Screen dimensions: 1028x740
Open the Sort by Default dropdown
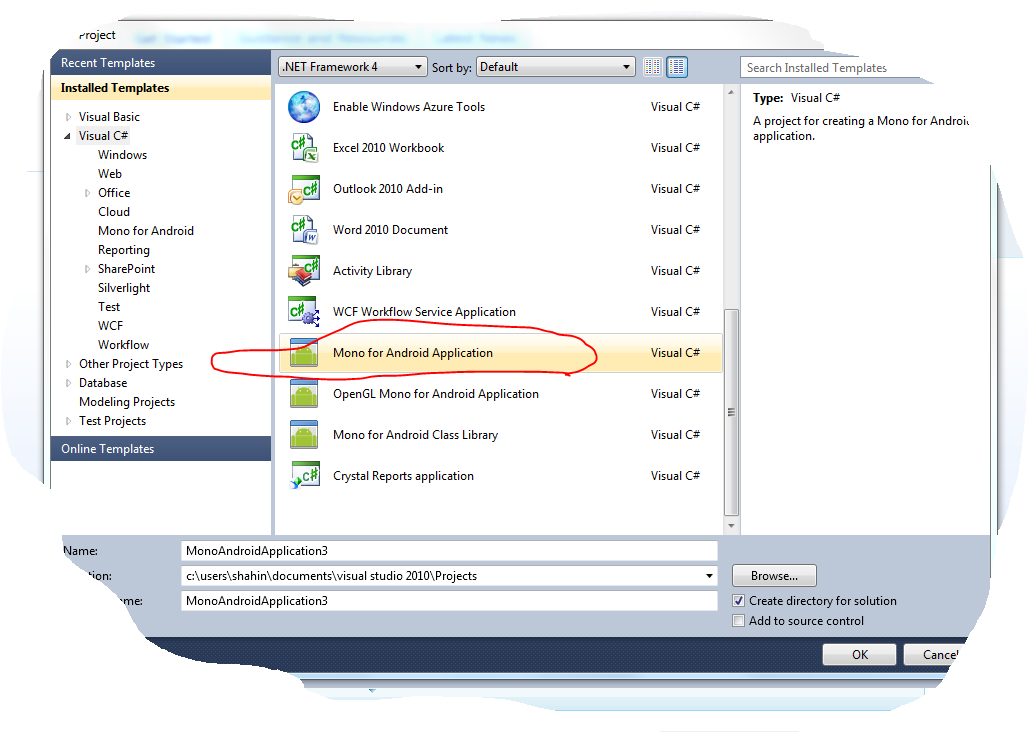pyautogui.click(x=555, y=67)
